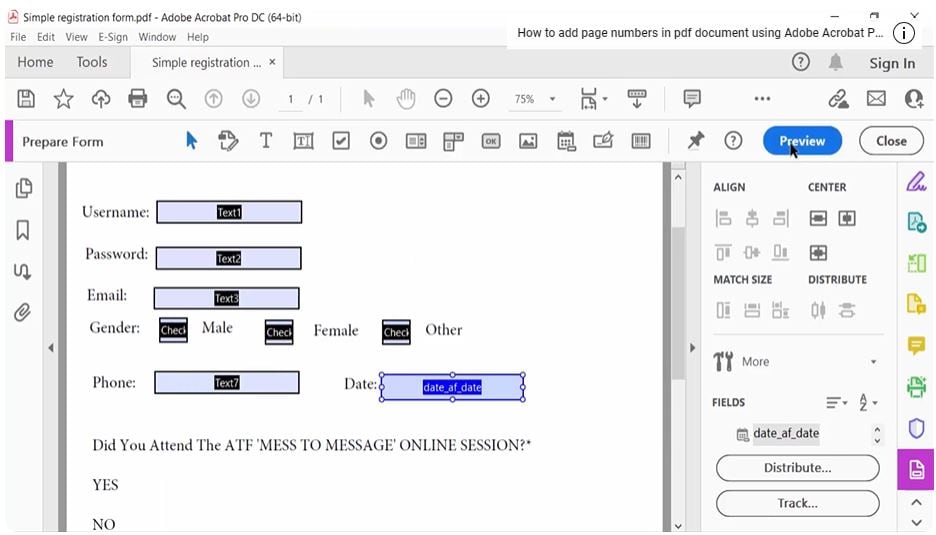Viewport: 936px width, 535px height.
Task: Select date_af_date in the Fields list
Action: tap(786, 433)
